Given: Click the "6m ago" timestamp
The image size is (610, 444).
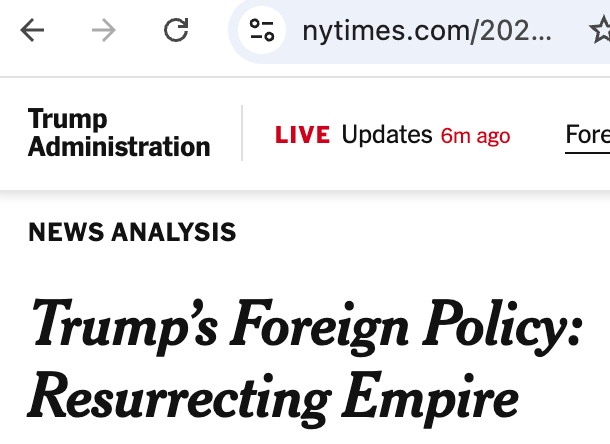Looking at the screenshot, I should point(475,136).
